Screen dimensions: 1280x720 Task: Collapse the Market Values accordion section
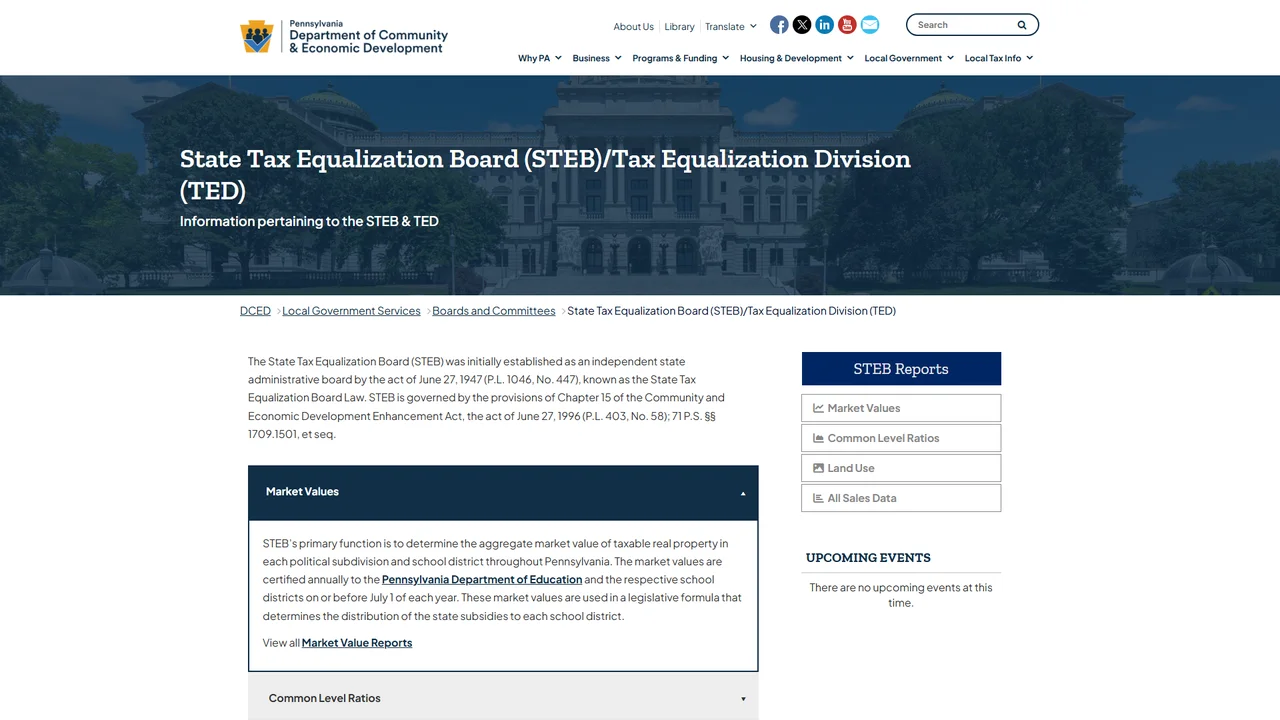click(503, 492)
